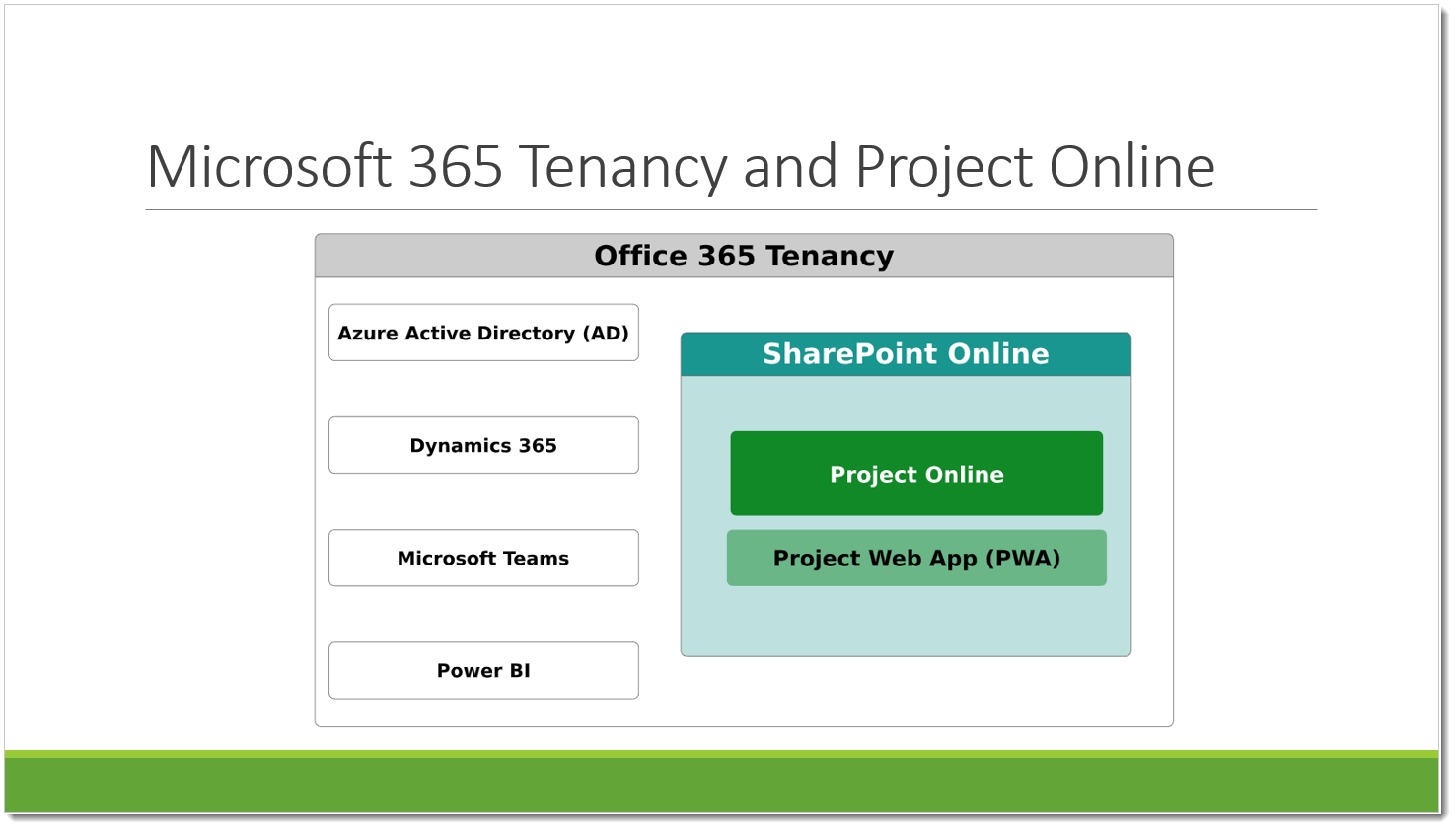Click the Power BI box
This screenshot has height=829, width=1456.
[483, 670]
